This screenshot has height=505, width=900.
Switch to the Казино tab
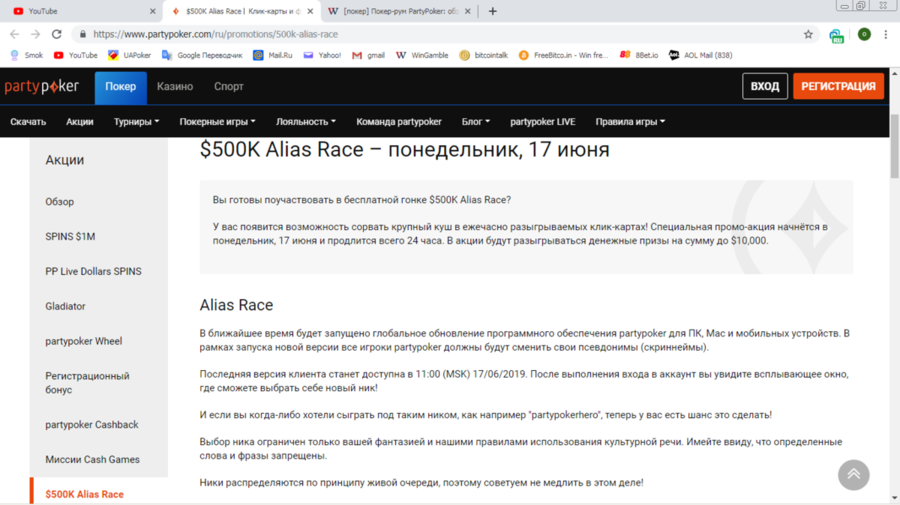(175, 87)
